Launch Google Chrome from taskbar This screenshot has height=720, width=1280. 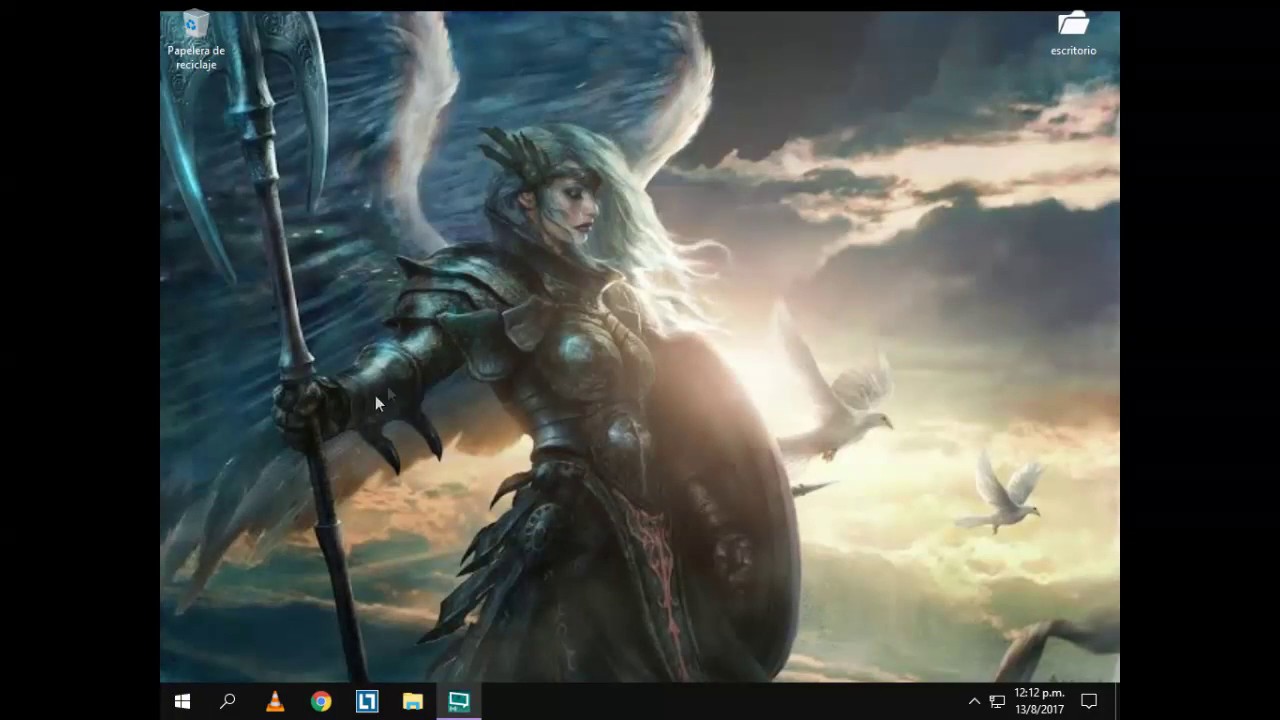[x=321, y=702]
